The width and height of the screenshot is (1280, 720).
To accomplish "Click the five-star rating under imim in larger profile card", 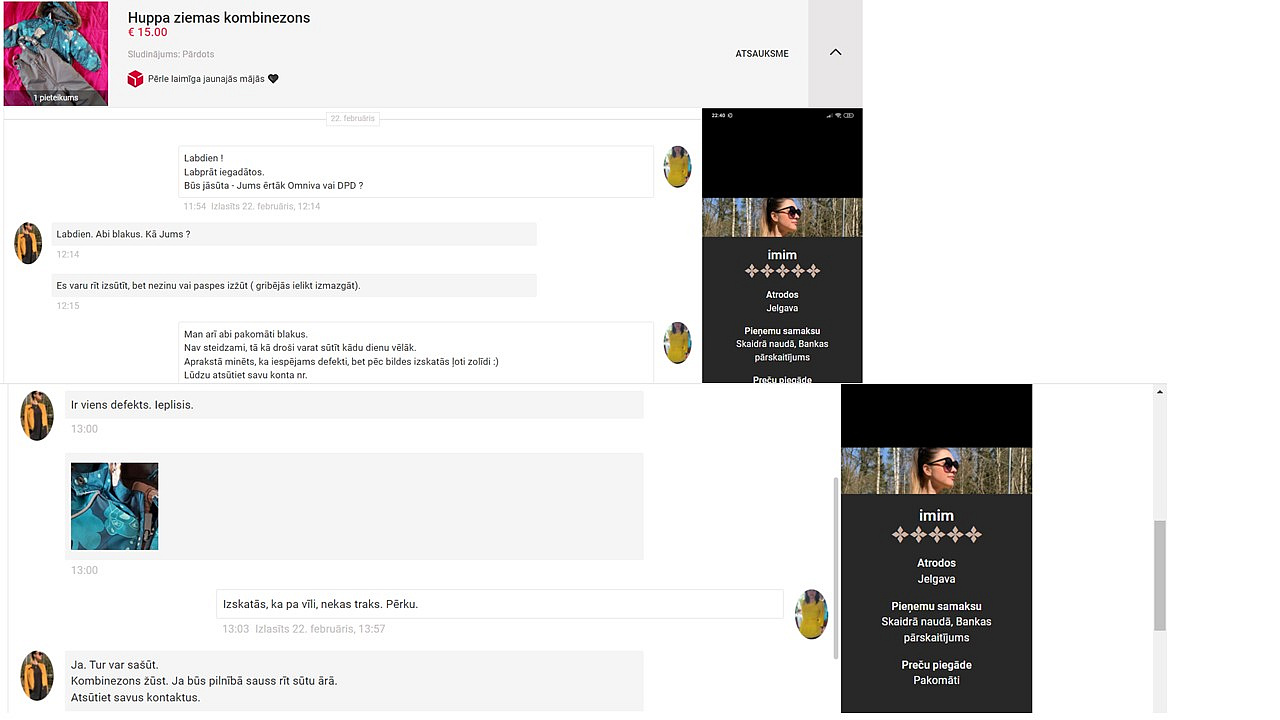I will (936, 535).
